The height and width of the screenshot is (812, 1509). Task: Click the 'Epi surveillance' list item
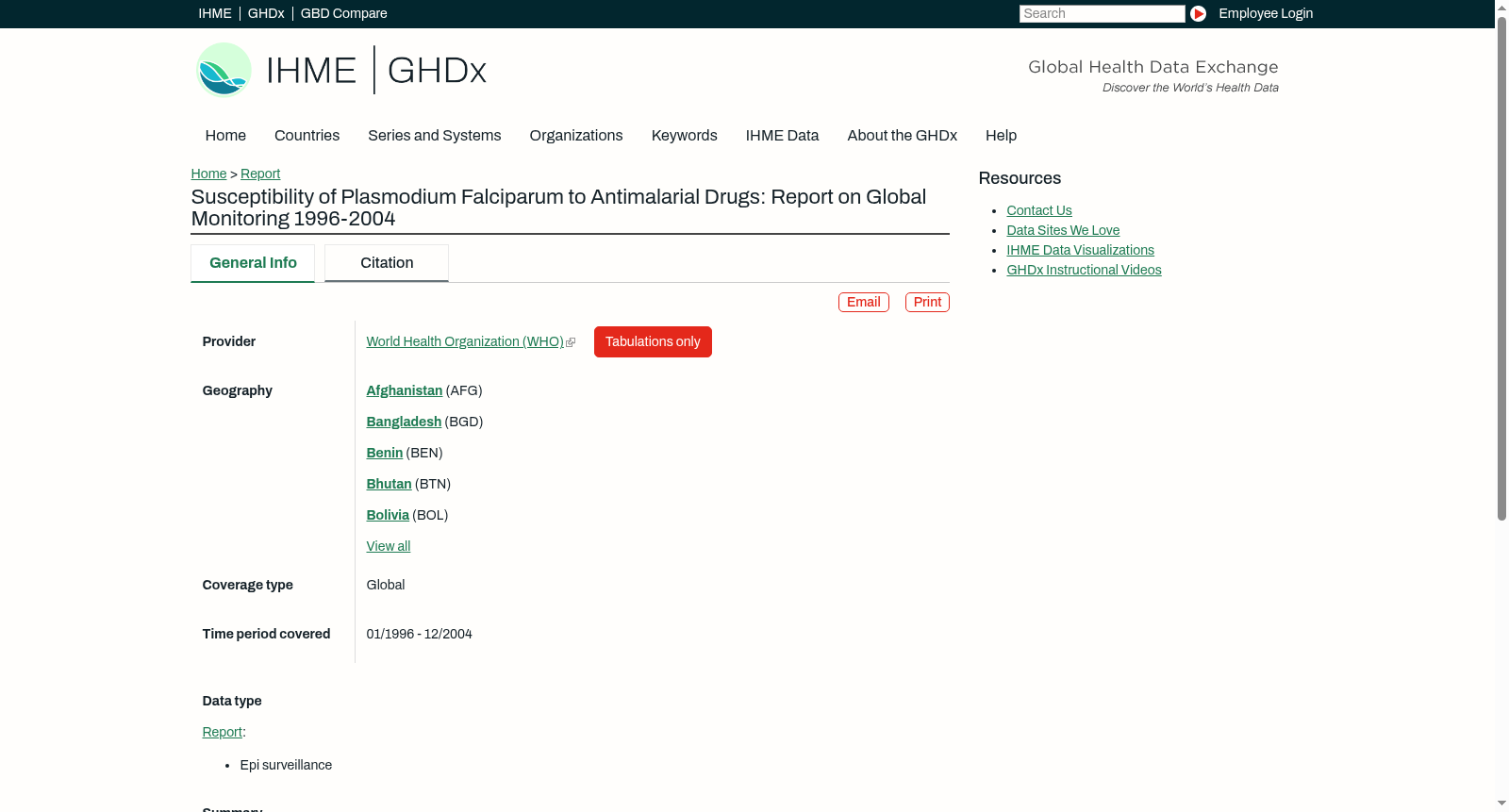(287, 765)
